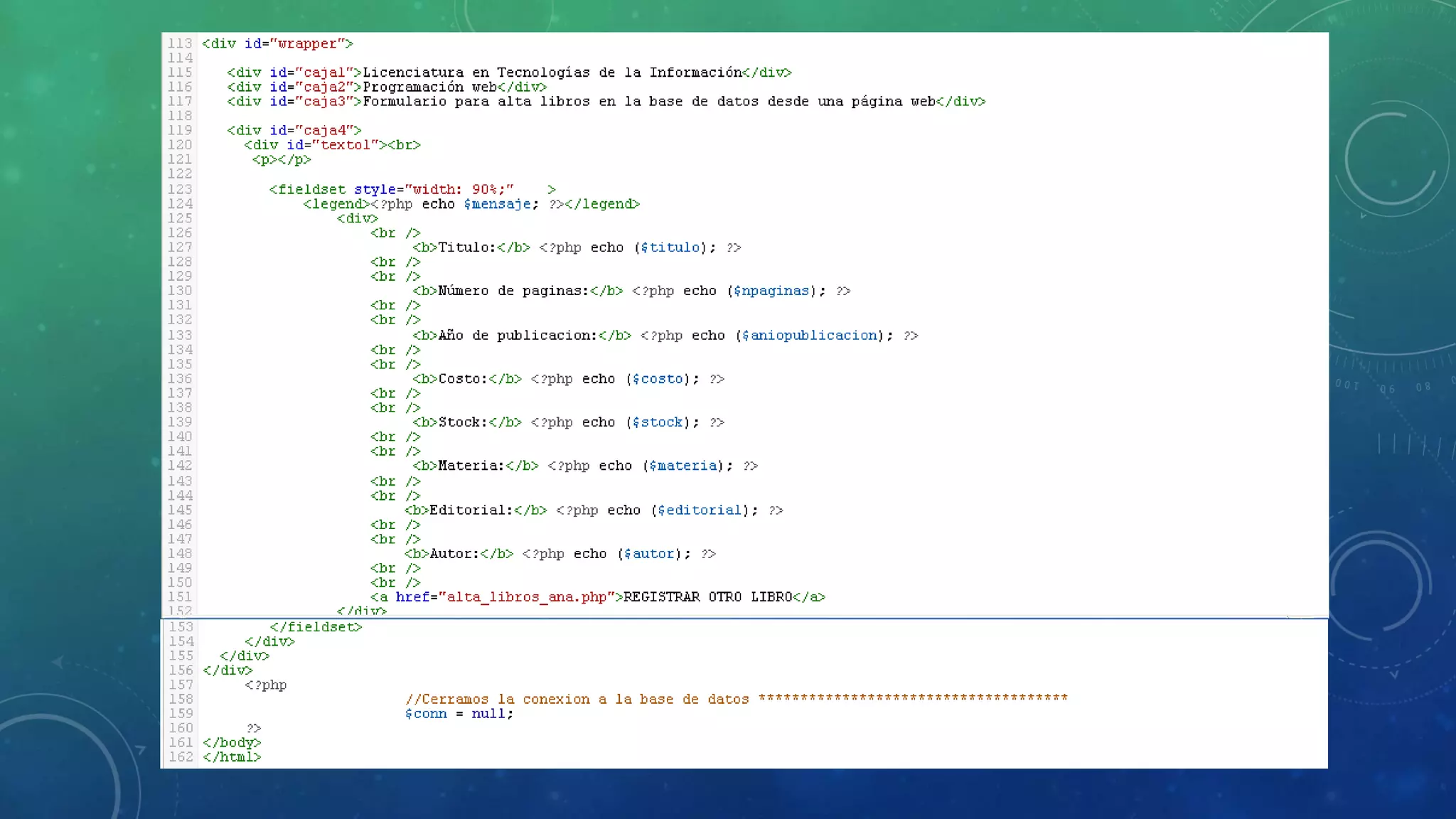Click the $editorial variable on line 145
1456x819 pixels.
[700, 510]
